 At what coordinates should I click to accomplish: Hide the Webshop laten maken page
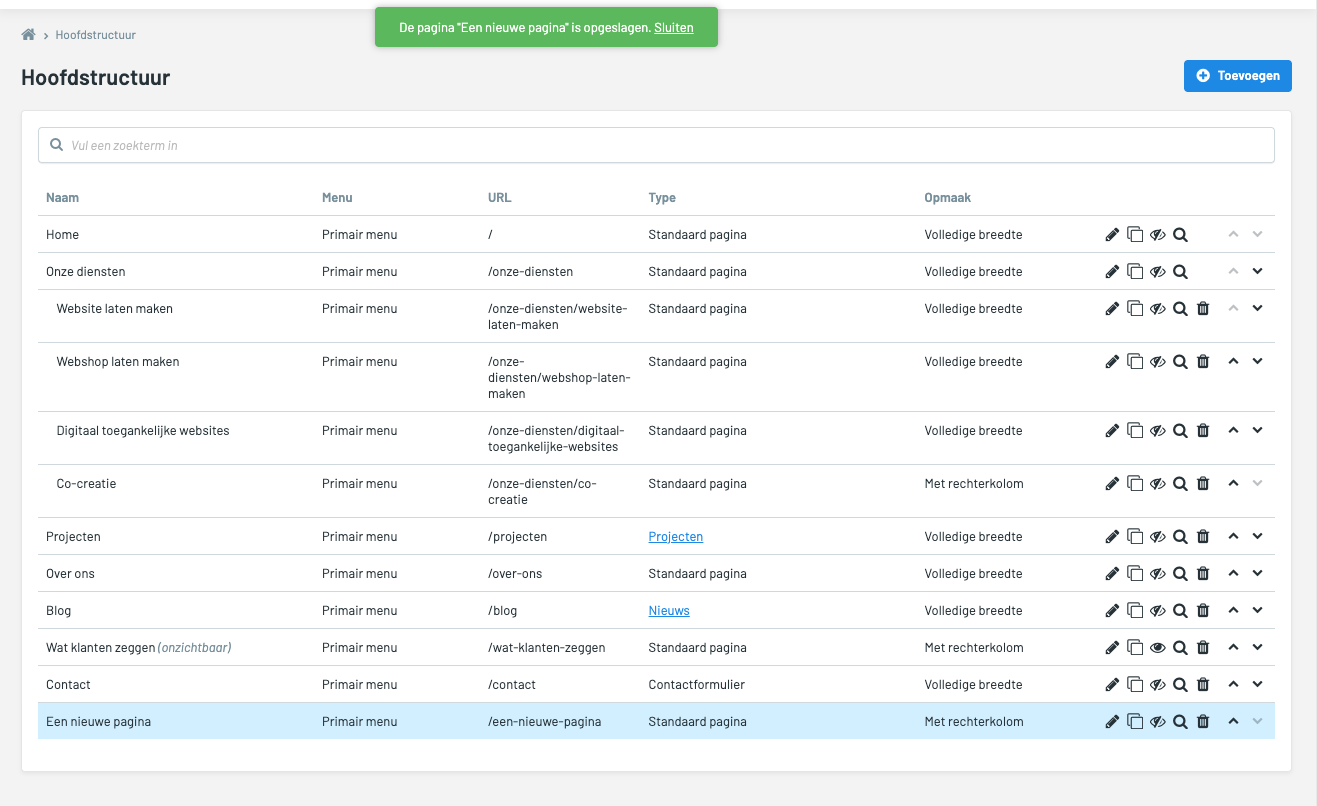(x=1158, y=362)
